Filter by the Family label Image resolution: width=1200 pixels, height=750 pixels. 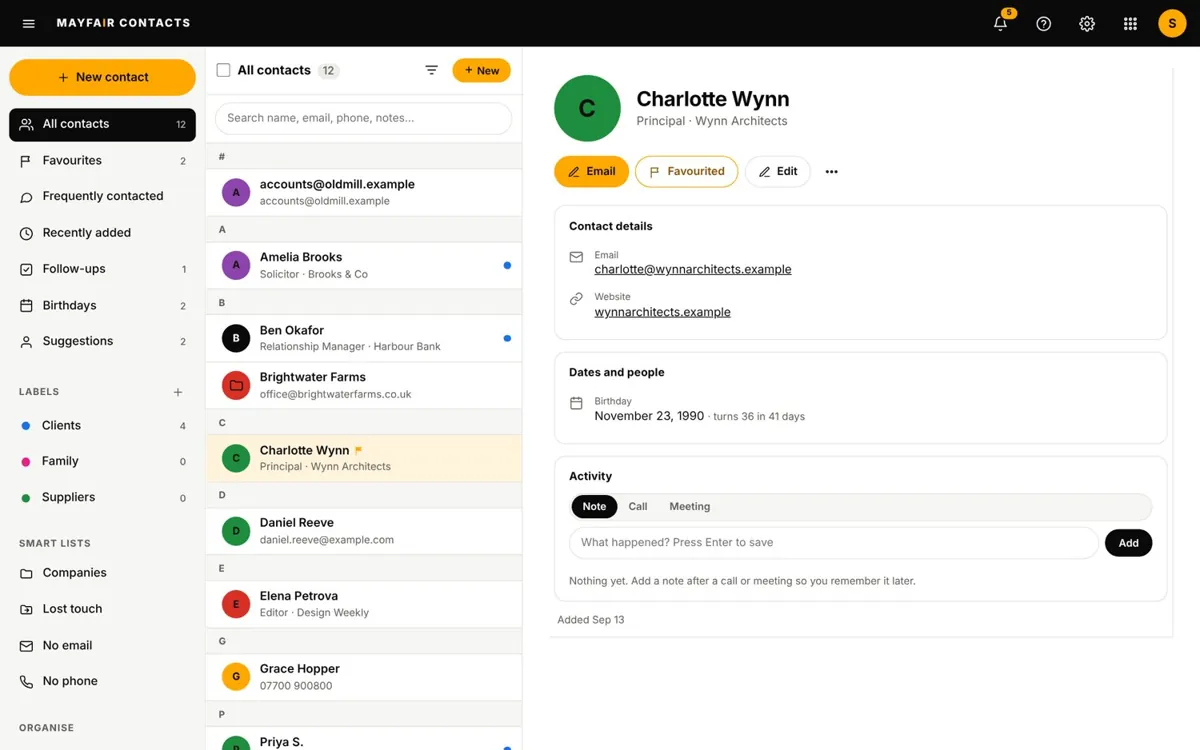102,461
